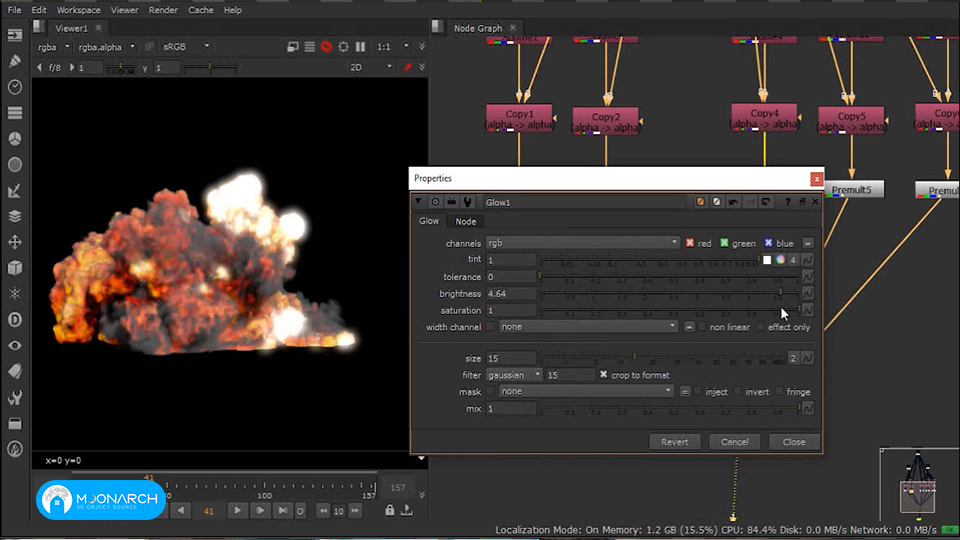Click the Cancel button
Viewport: 960px width, 540px height.
(x=734, y=441)
